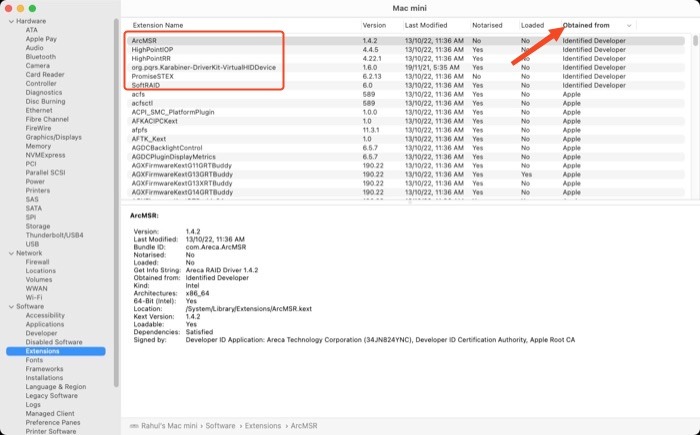Select Applications under Software
700x435 pixels.
coord(45,324)
